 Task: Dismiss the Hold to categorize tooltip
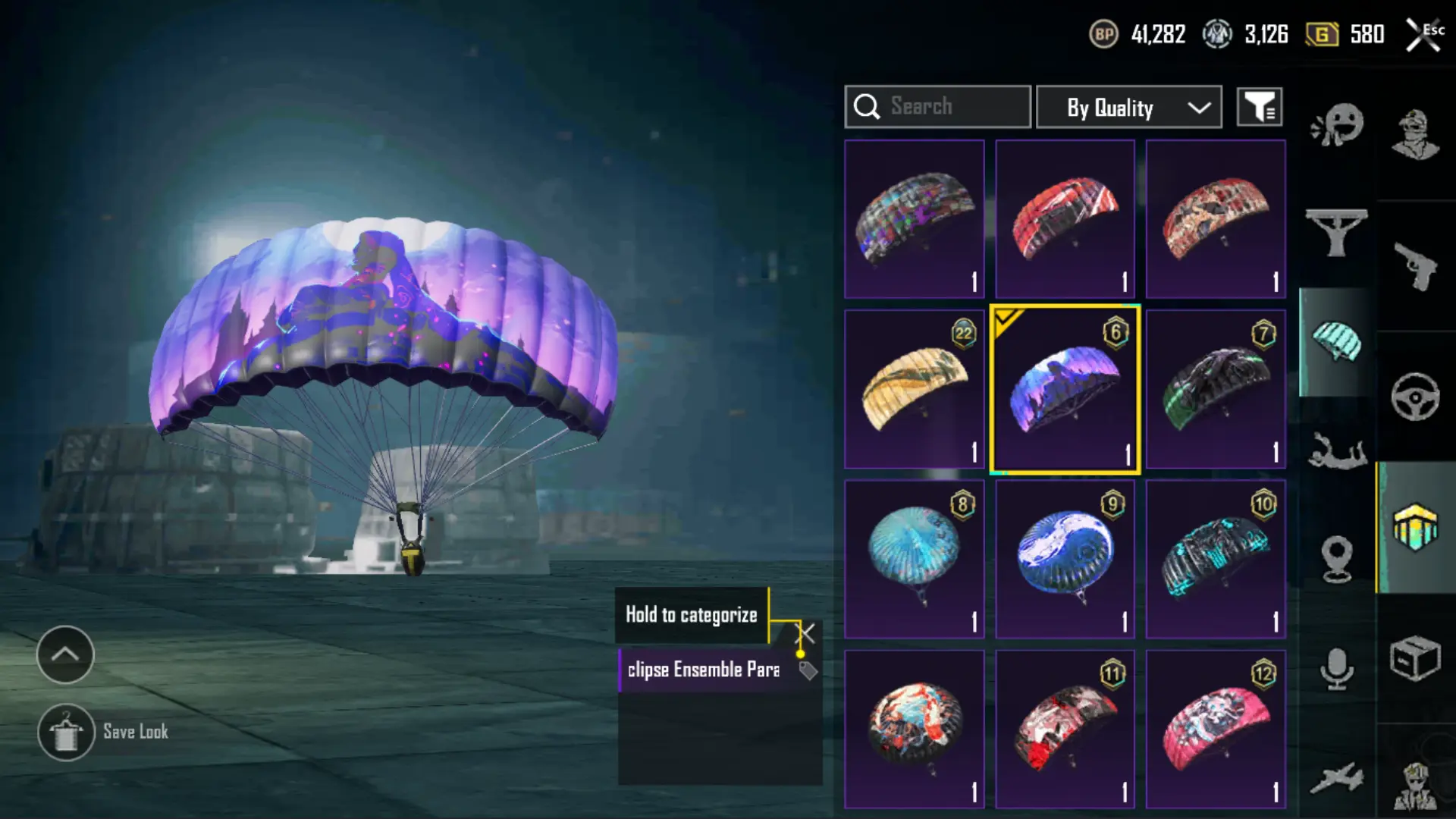(805, 632)
